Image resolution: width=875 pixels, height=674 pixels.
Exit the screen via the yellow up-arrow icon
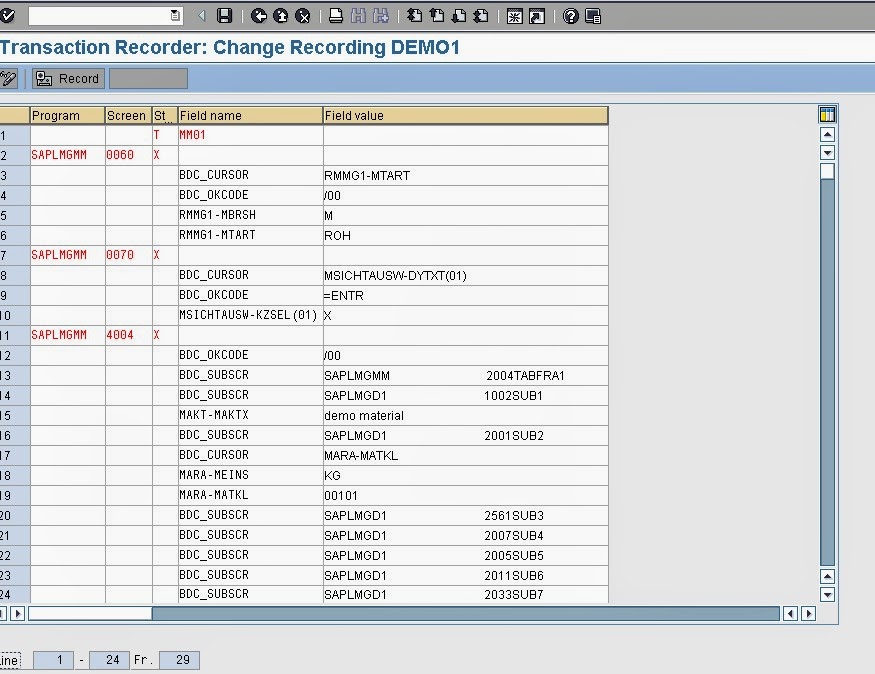coord(281,14)
